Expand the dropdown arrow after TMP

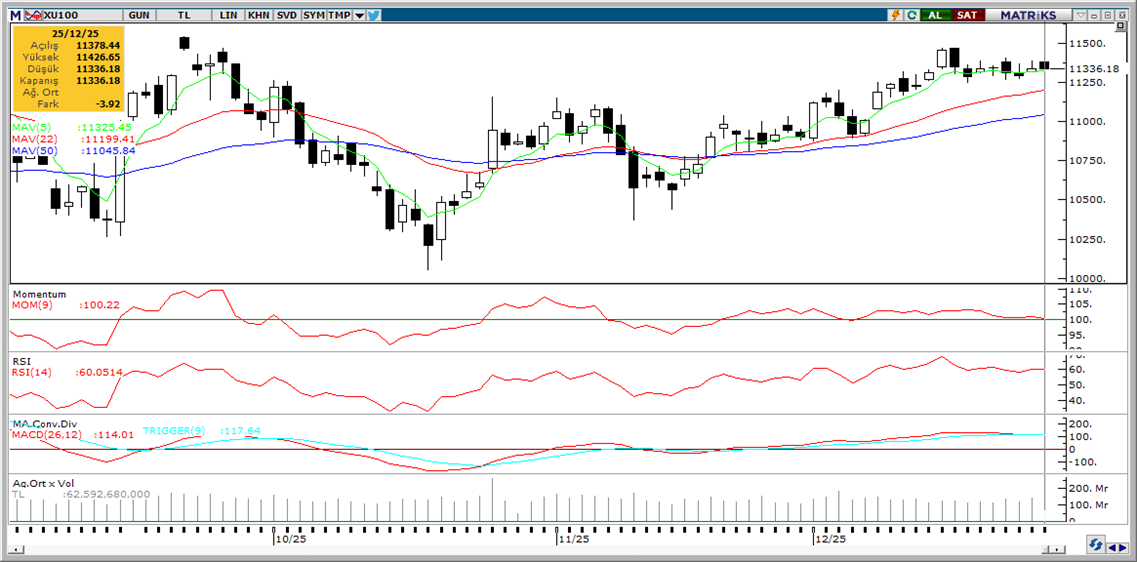[359, 15]
